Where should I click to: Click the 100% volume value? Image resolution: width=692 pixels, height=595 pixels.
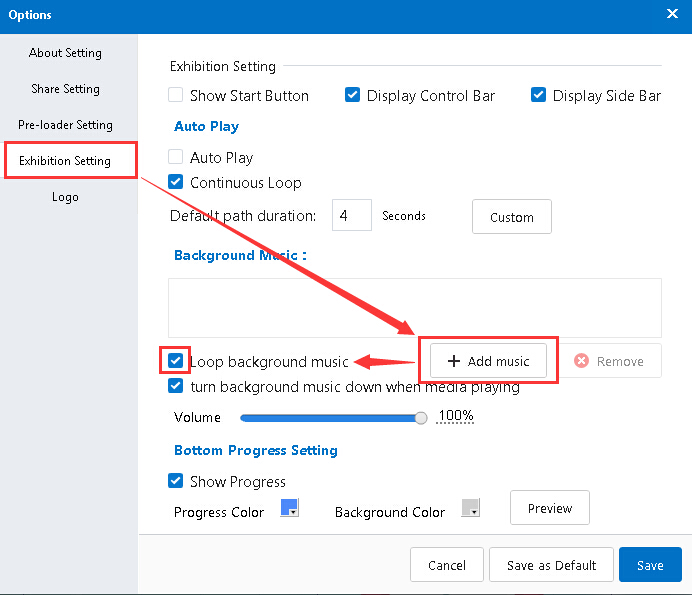pyautogui.click(x=455, y=416)
